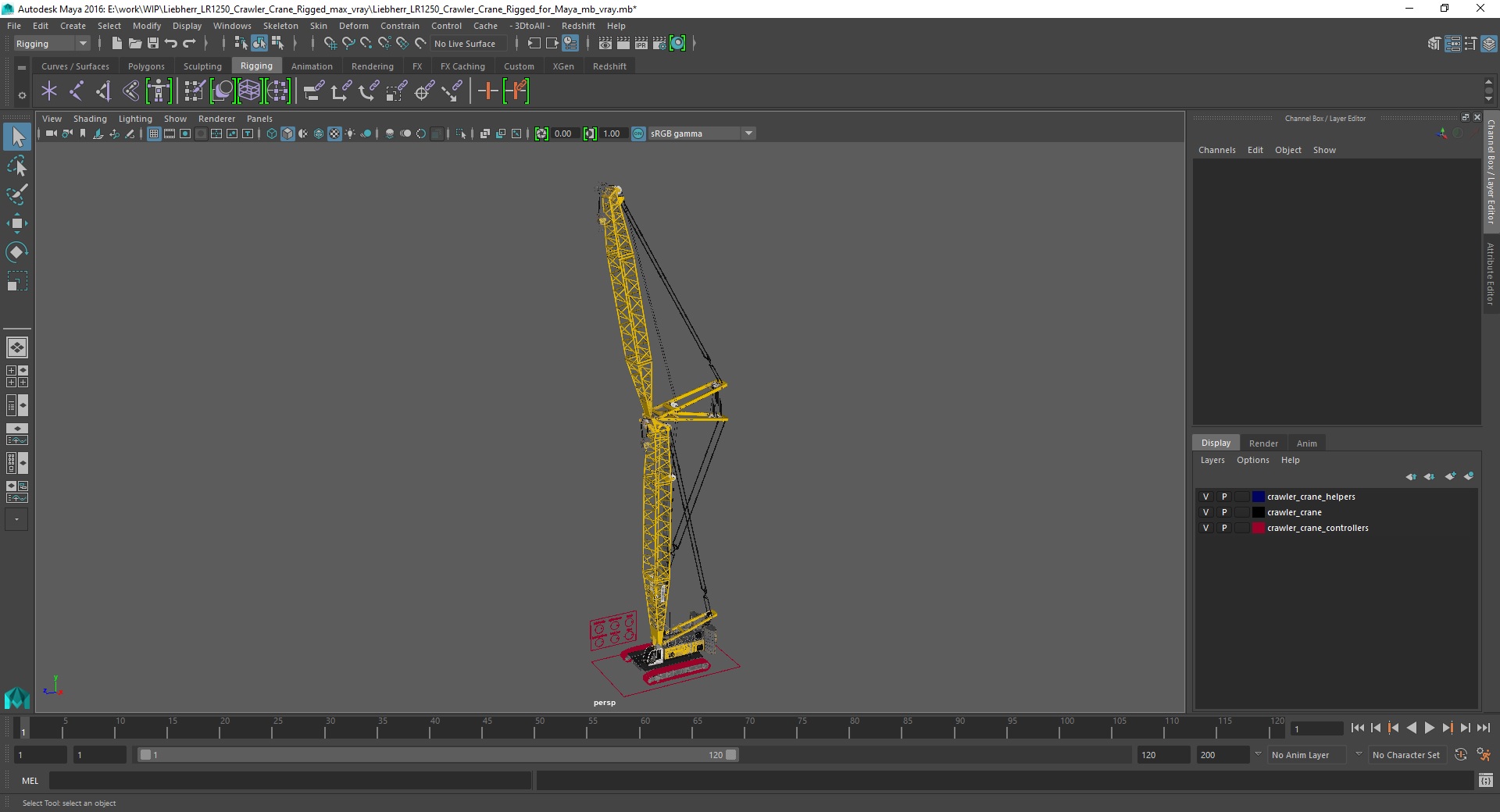Open the Deform menu
This screenshot has width=1500, height=812.
pyautogui.click(x=353, y=26)
